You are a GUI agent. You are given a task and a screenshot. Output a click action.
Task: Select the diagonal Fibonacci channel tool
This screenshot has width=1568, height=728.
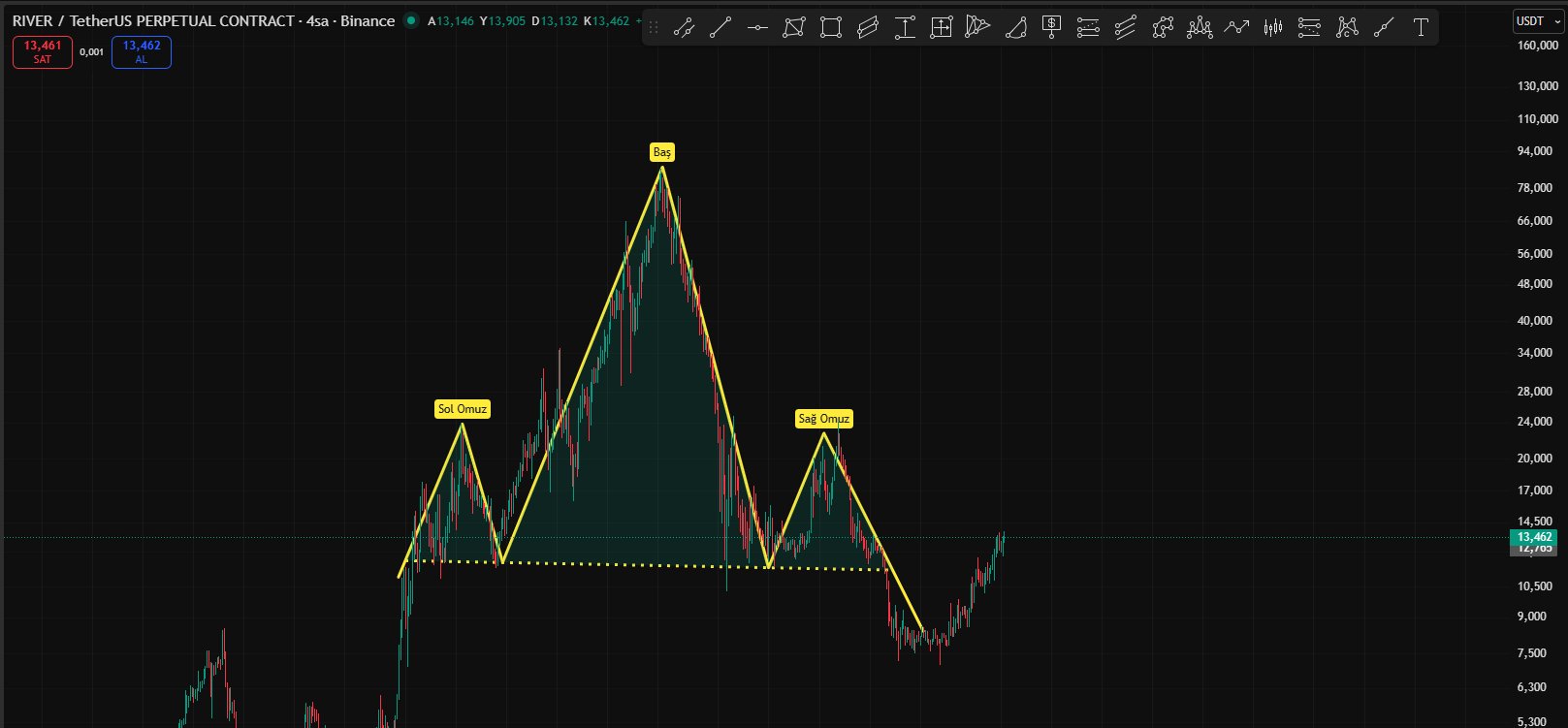pyautogui.click(x=1126, y=28)
